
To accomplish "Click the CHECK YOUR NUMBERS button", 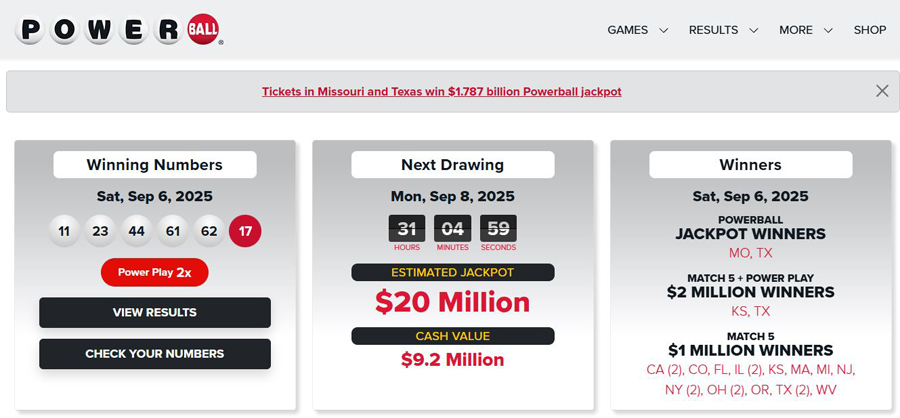I will click(155, 354).
